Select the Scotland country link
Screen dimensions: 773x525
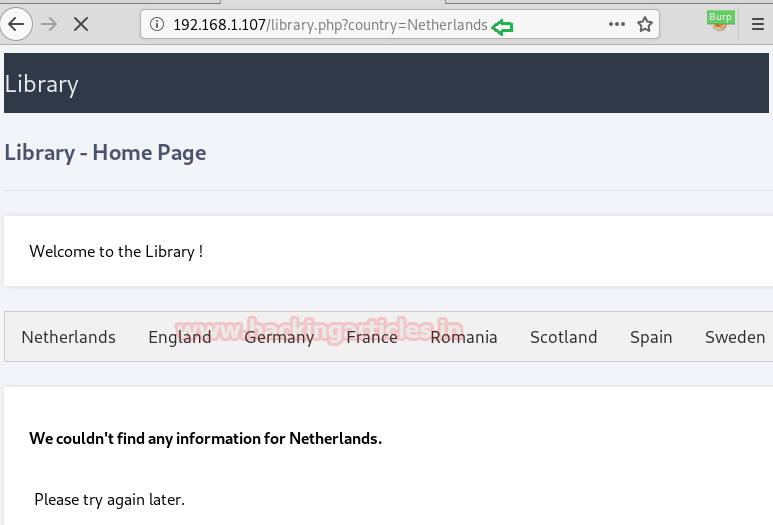coord(563,337)
